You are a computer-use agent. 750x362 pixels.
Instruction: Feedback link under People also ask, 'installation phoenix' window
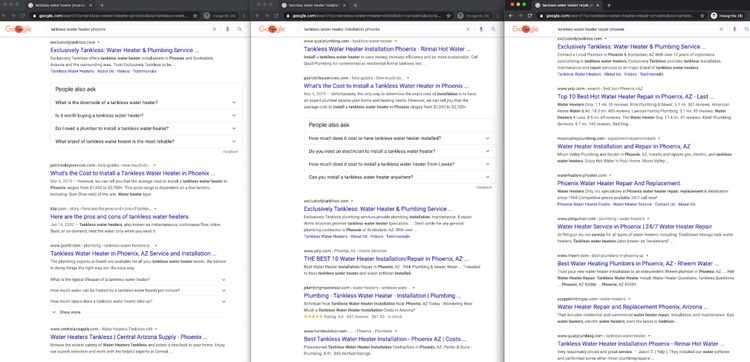(x=484, y=187)
